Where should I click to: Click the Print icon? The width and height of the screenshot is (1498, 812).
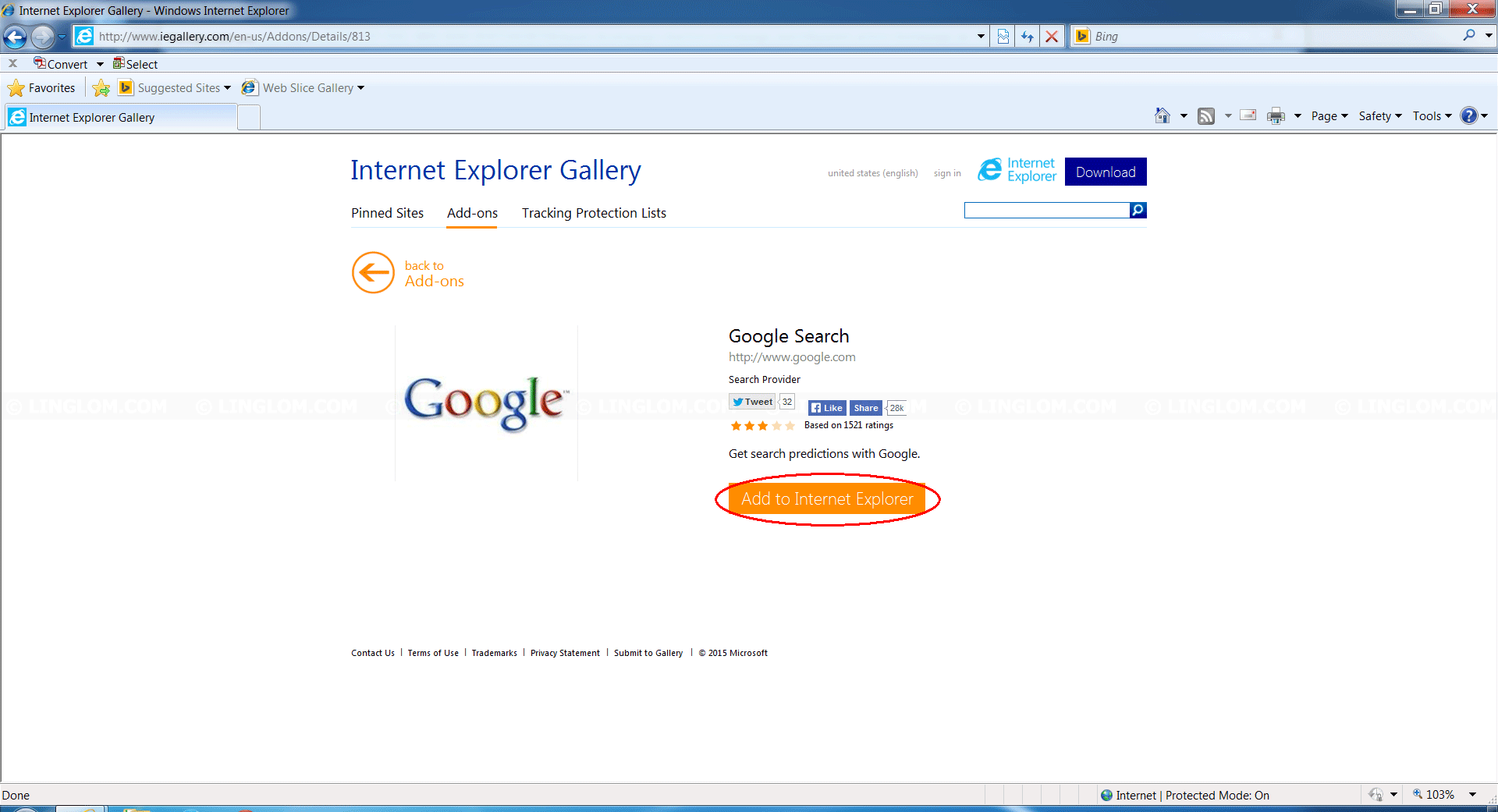click(x=1276, y=116)
